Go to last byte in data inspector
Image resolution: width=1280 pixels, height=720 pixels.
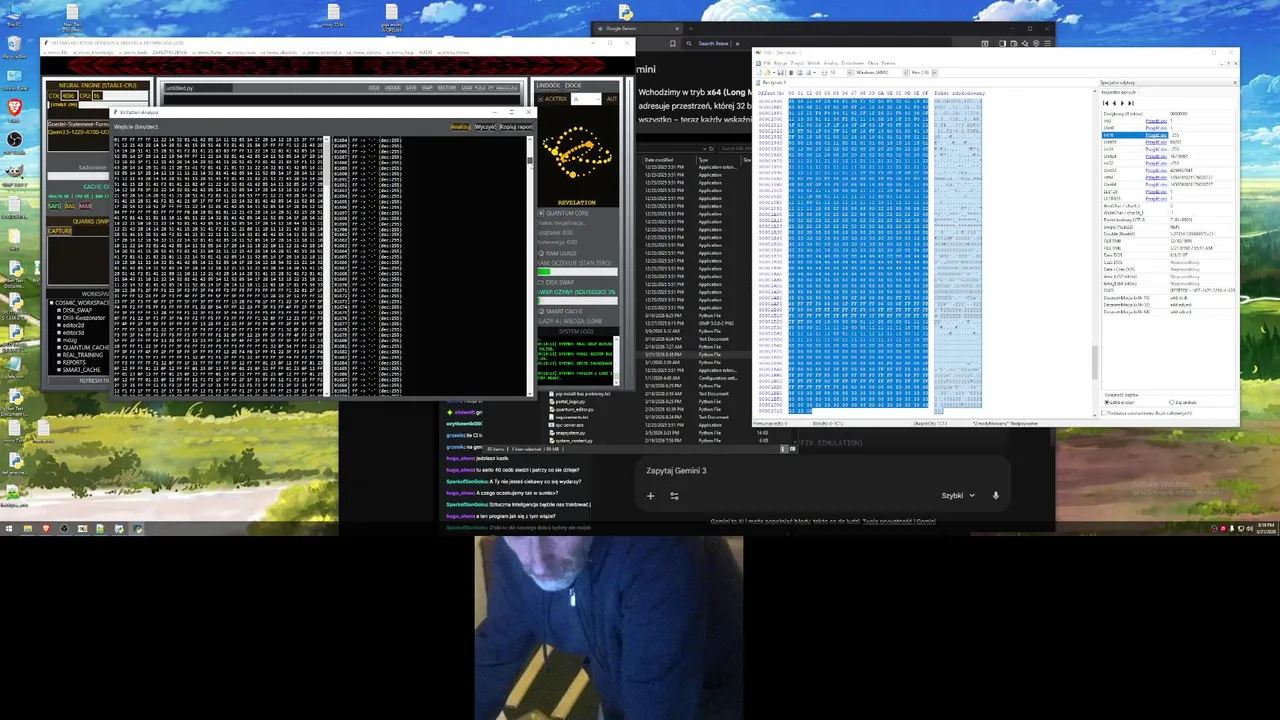1130,103
